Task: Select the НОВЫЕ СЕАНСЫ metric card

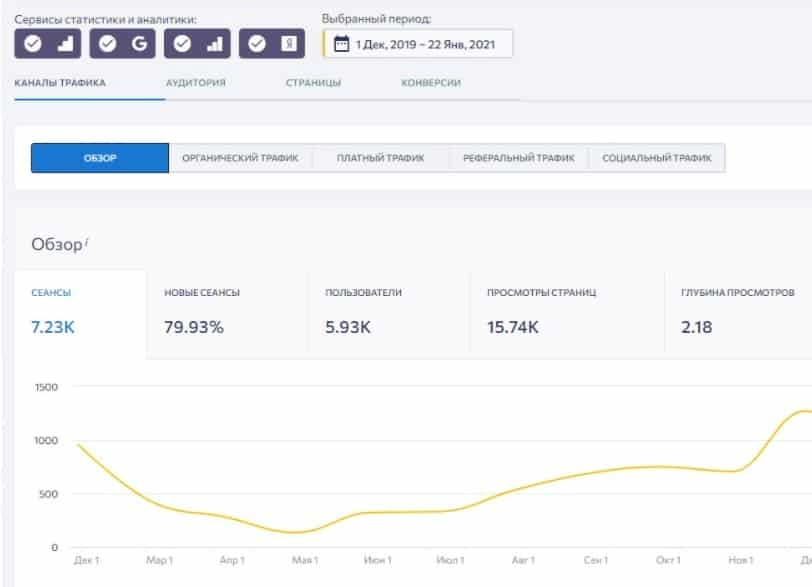Action: (226, 313)
